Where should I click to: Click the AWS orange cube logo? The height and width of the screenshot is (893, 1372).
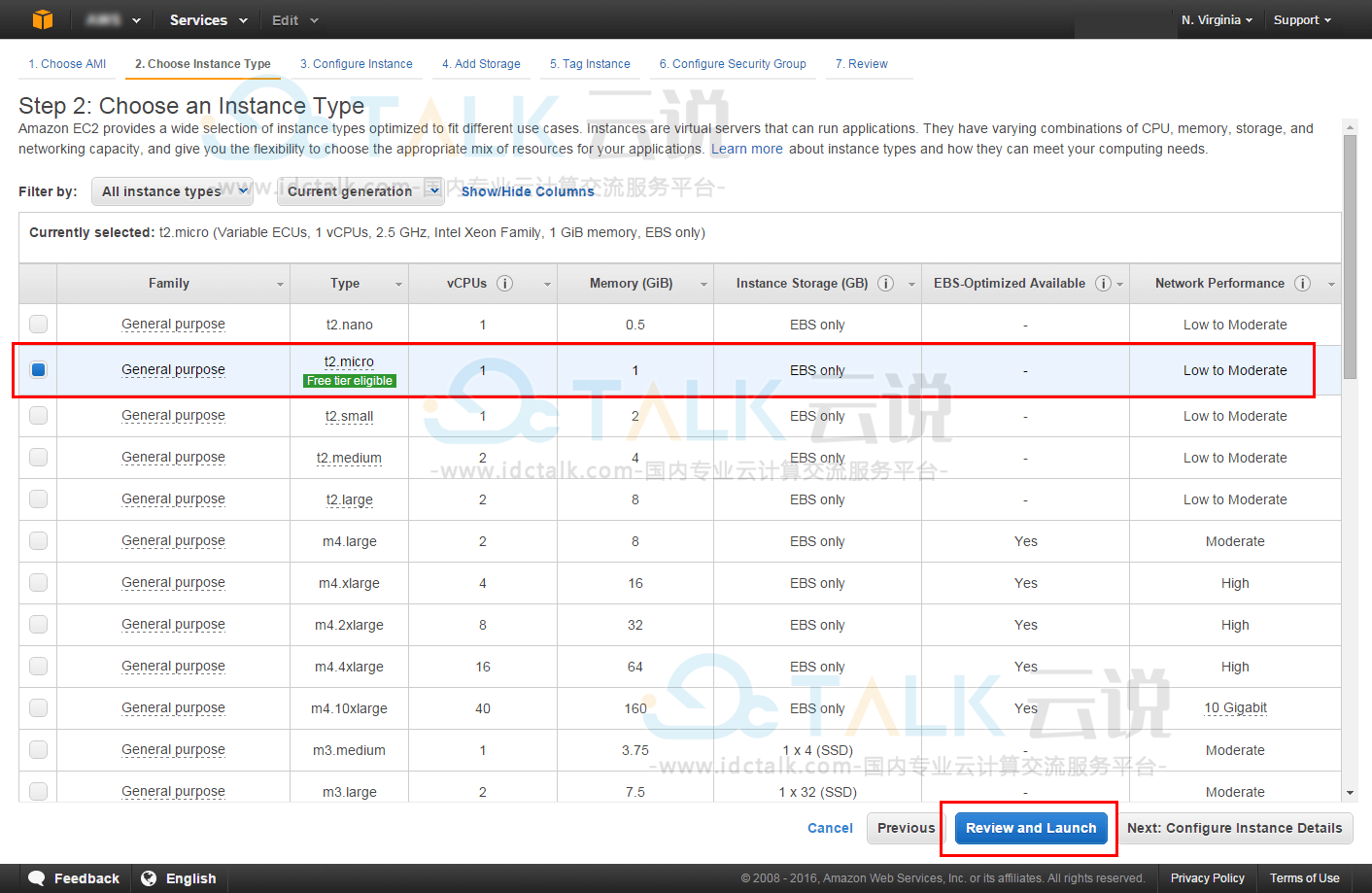tap(42, 19)
